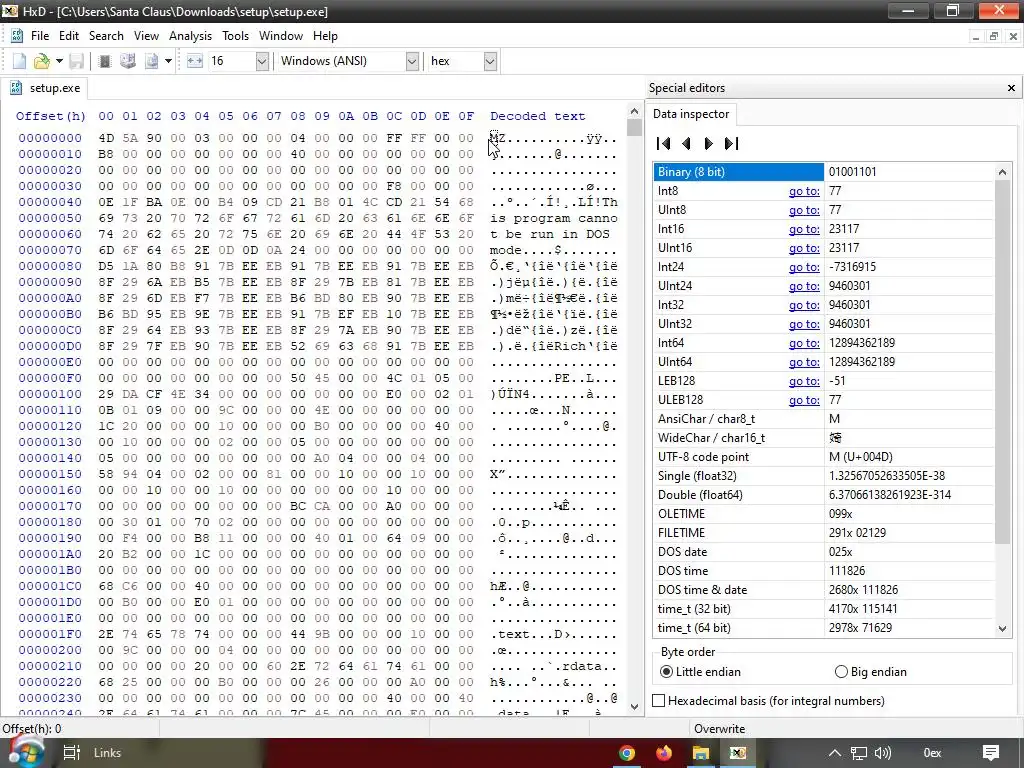Open the Tools menu

(x=235, y=36)
